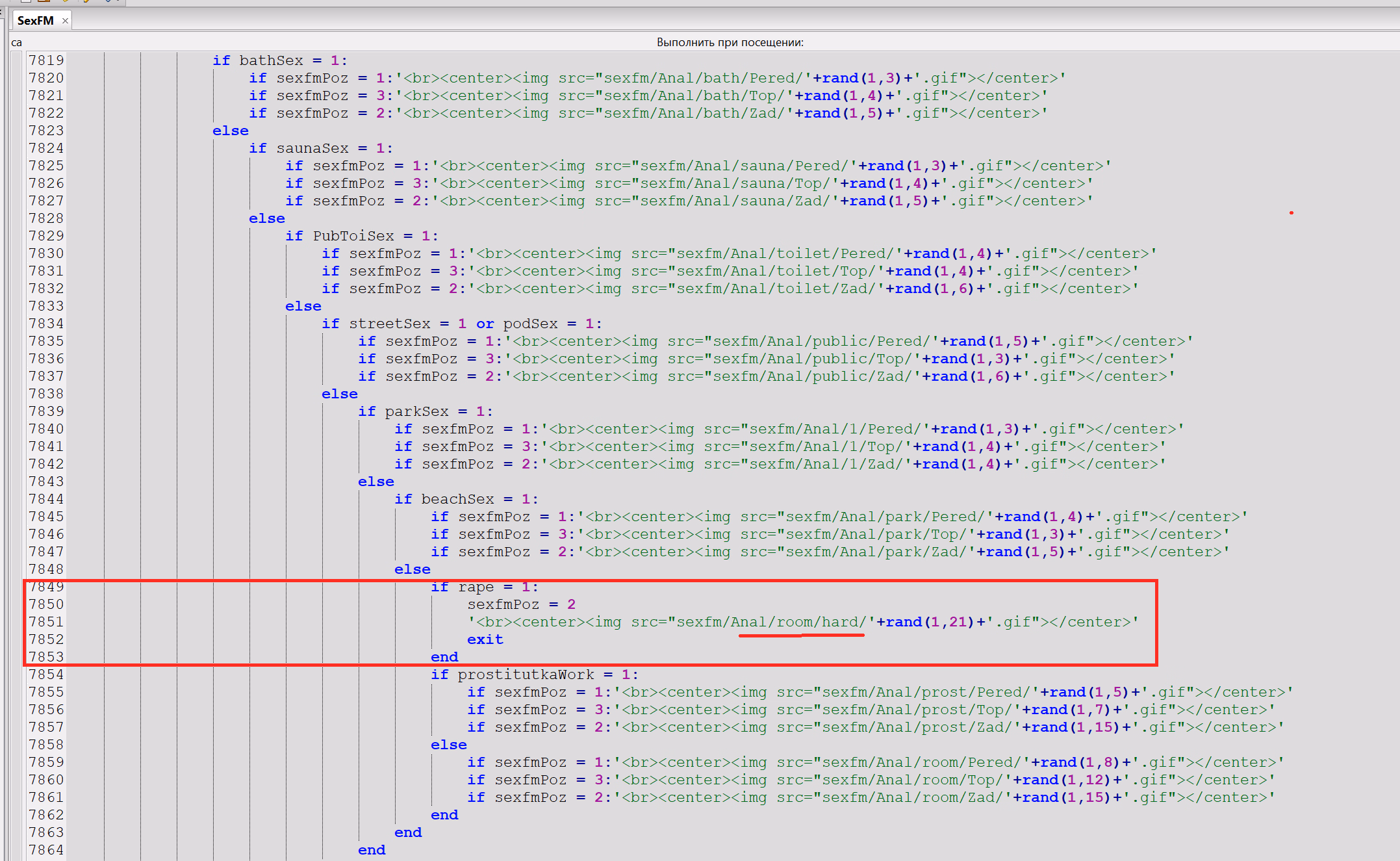1400x861 pixels.
Task: Click line number 7864 in the gutter
Action: [46, 850]
